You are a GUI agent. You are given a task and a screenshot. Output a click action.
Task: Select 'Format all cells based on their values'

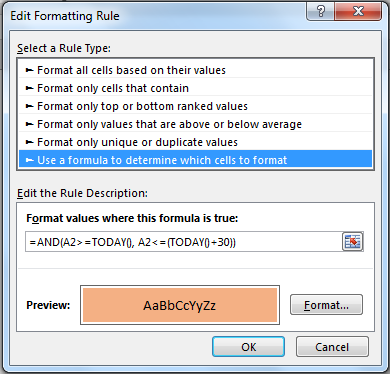(195, 70)
